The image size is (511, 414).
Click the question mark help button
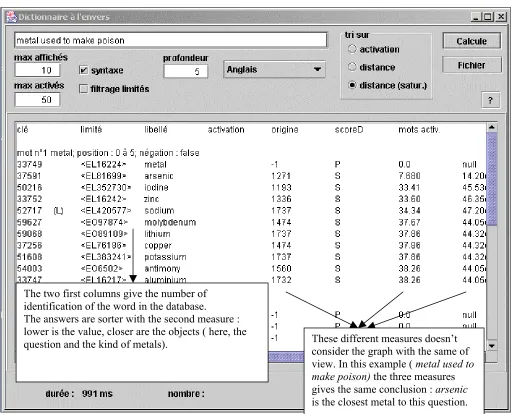click(490, 100)
